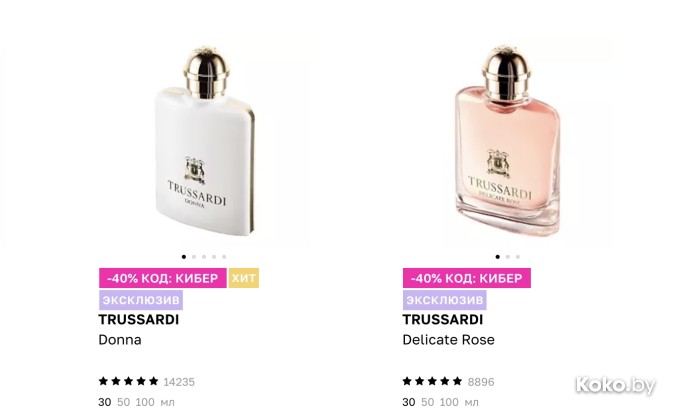Click the -40% КОД: КИБЕР badge on Donna
The image size is (680, 420).
163,278
